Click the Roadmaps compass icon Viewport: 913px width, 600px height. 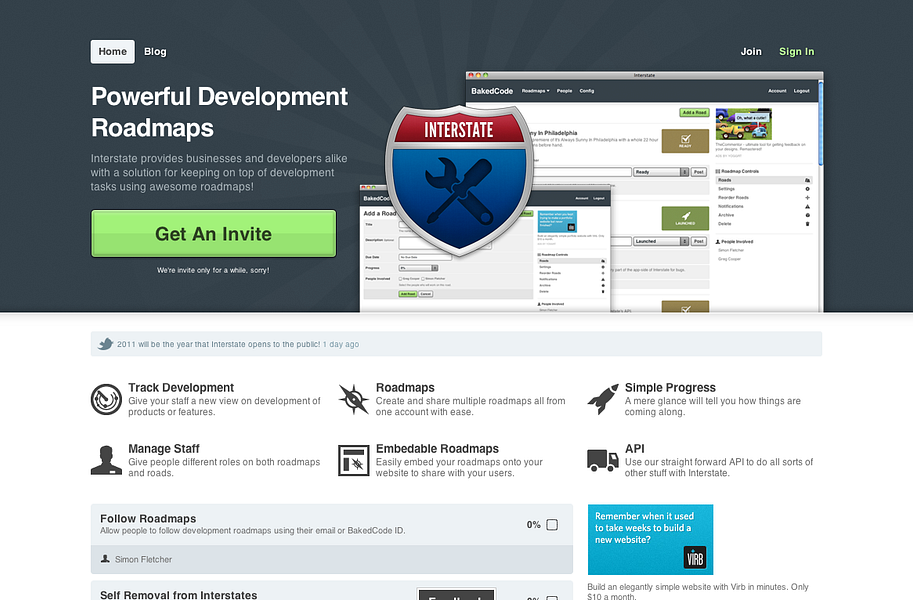(x=353, y=400)
